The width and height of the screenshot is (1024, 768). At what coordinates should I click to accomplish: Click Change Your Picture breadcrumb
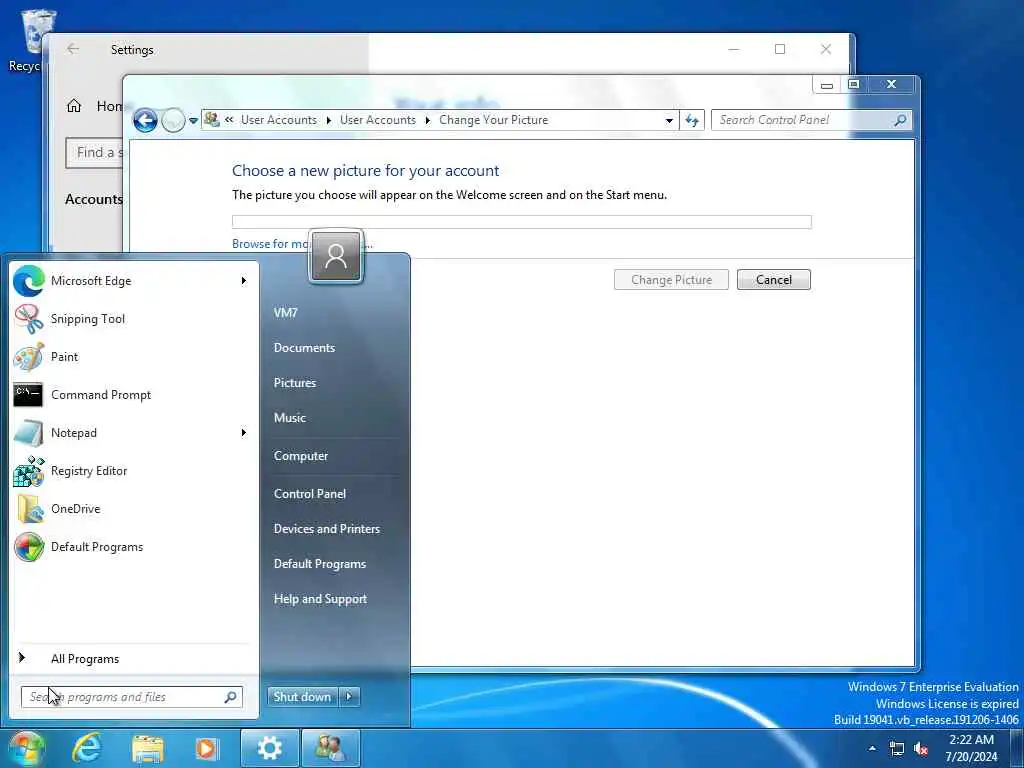[494, 120]
